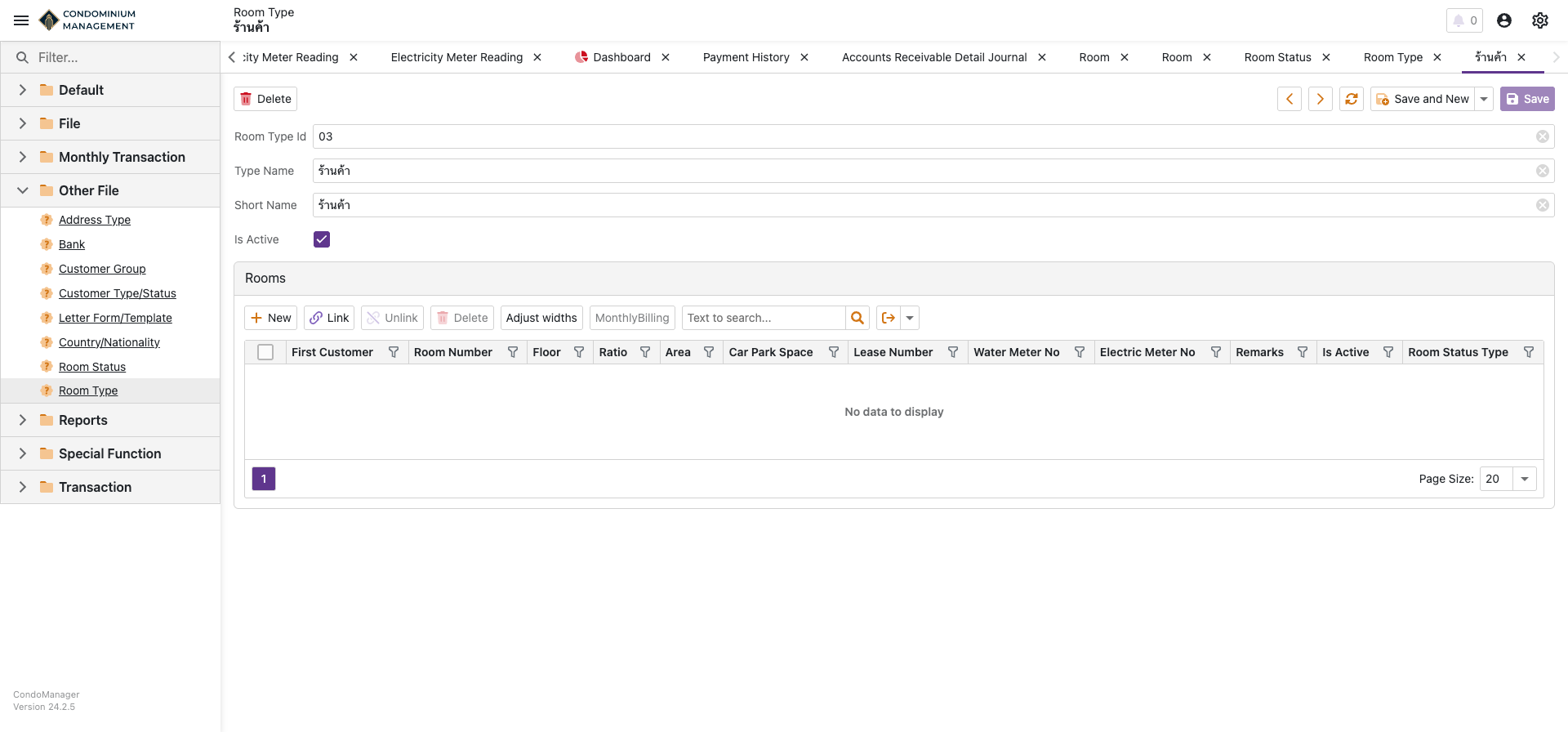Open the settings gear icon
Viewport: 1568px width, 732px height.
(x=1540, y=20)
